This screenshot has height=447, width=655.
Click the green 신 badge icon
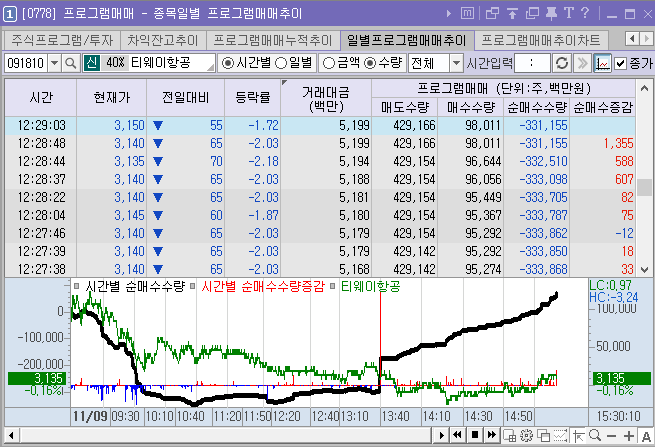91,63
